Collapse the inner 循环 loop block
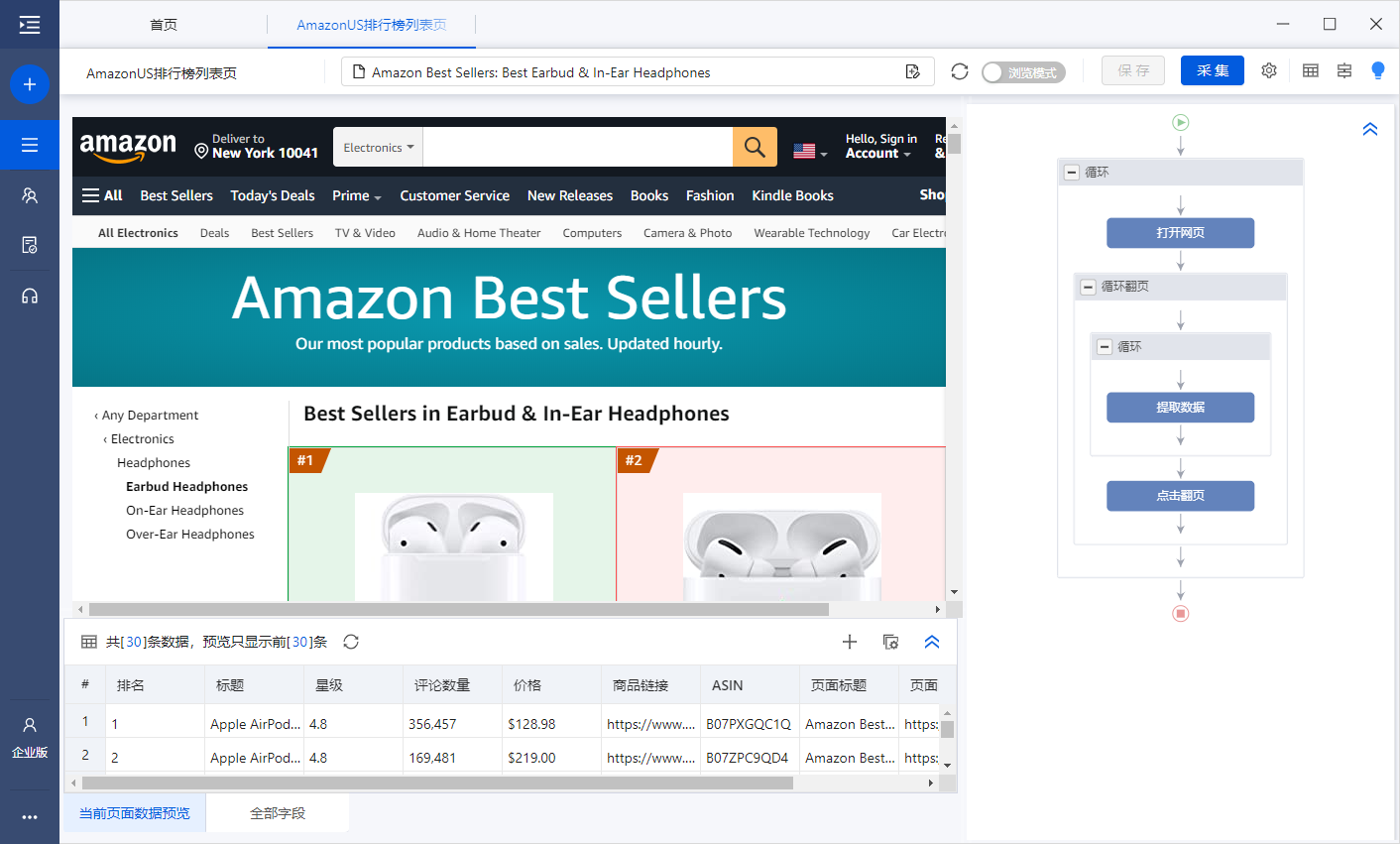The image size is (1400, 844). pyautogui.click(x=1105, y=347)
